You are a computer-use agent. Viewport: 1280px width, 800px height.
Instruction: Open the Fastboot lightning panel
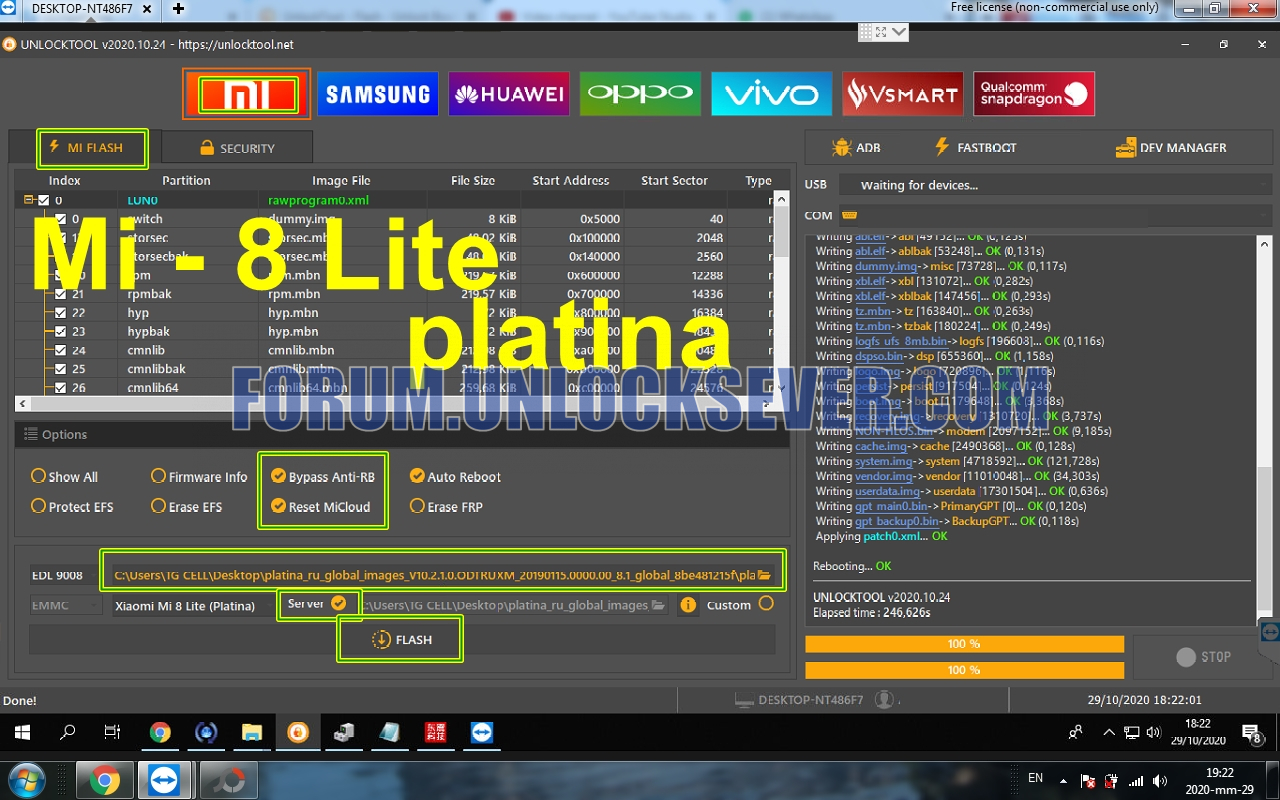(x=975, y=147)
